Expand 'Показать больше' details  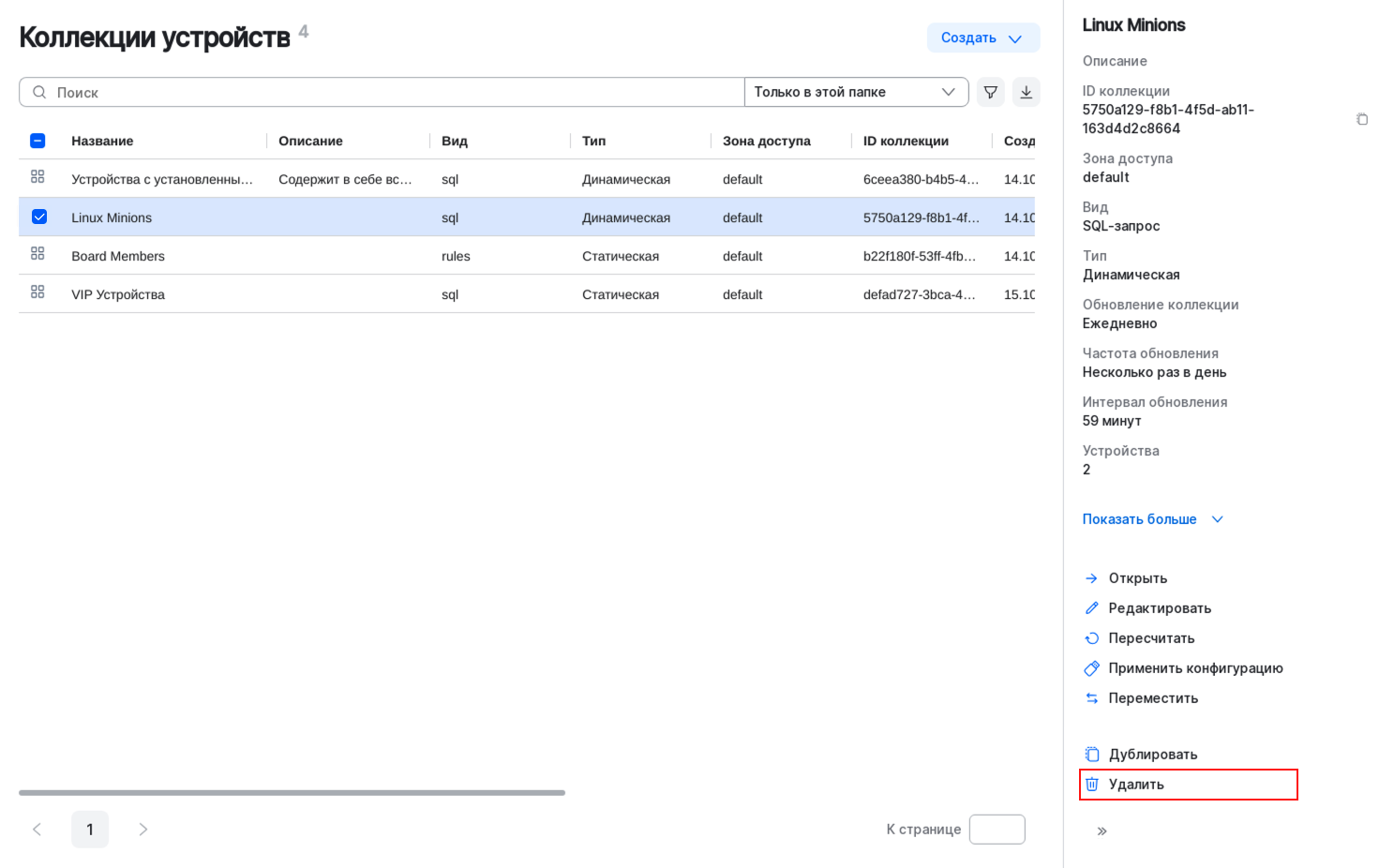pos(1152,519)
